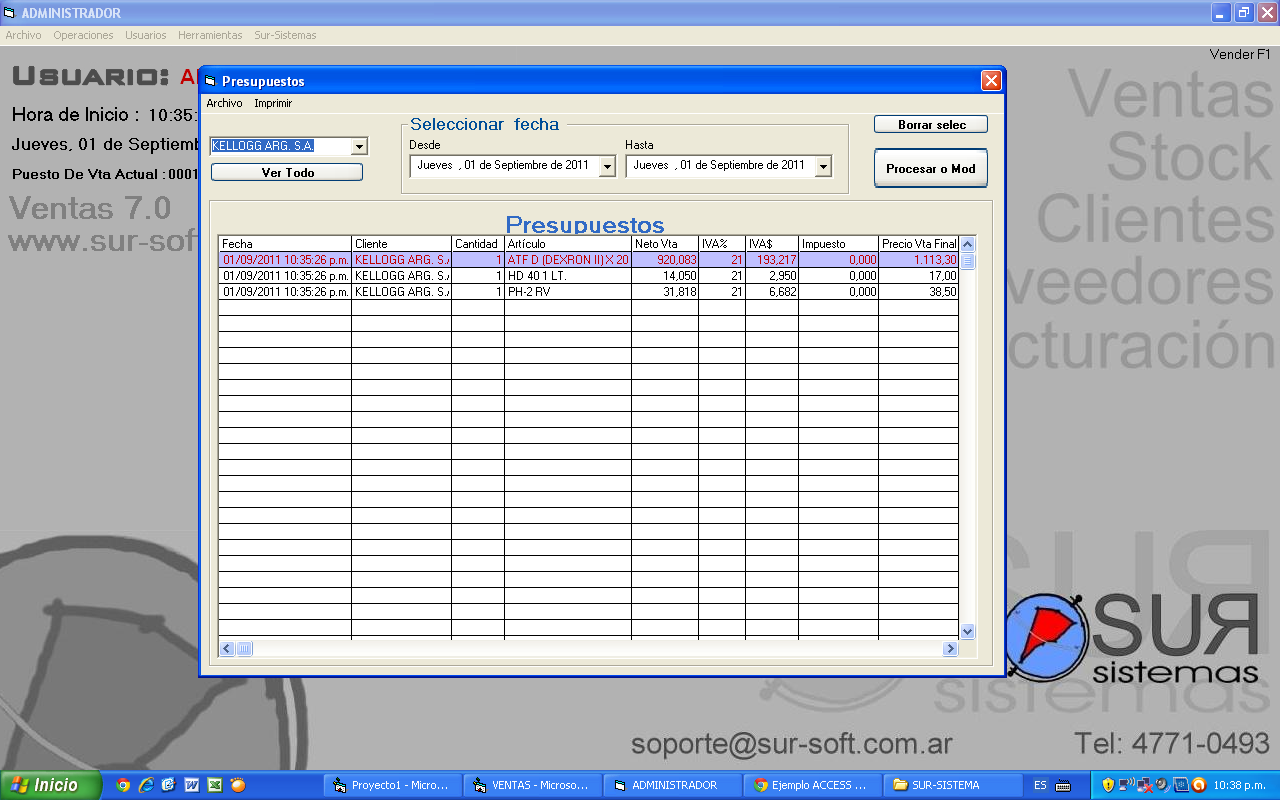Expand the Hasta date picker arrow
Screen dimensions: 1280x800
click(x=823, y=167)
